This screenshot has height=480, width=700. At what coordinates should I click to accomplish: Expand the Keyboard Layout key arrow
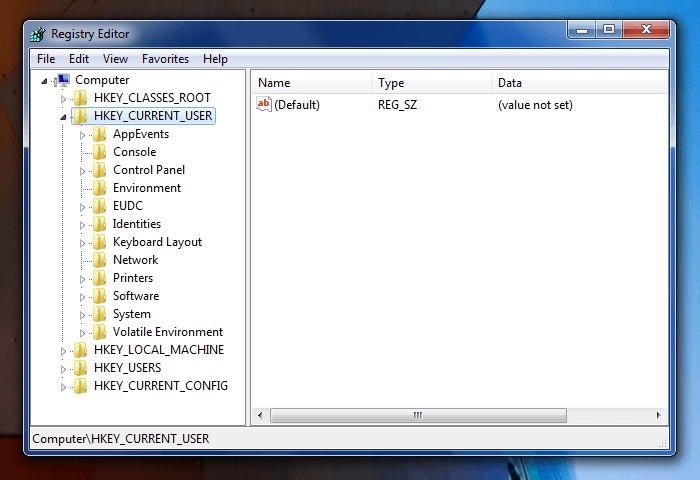[82, 243]
